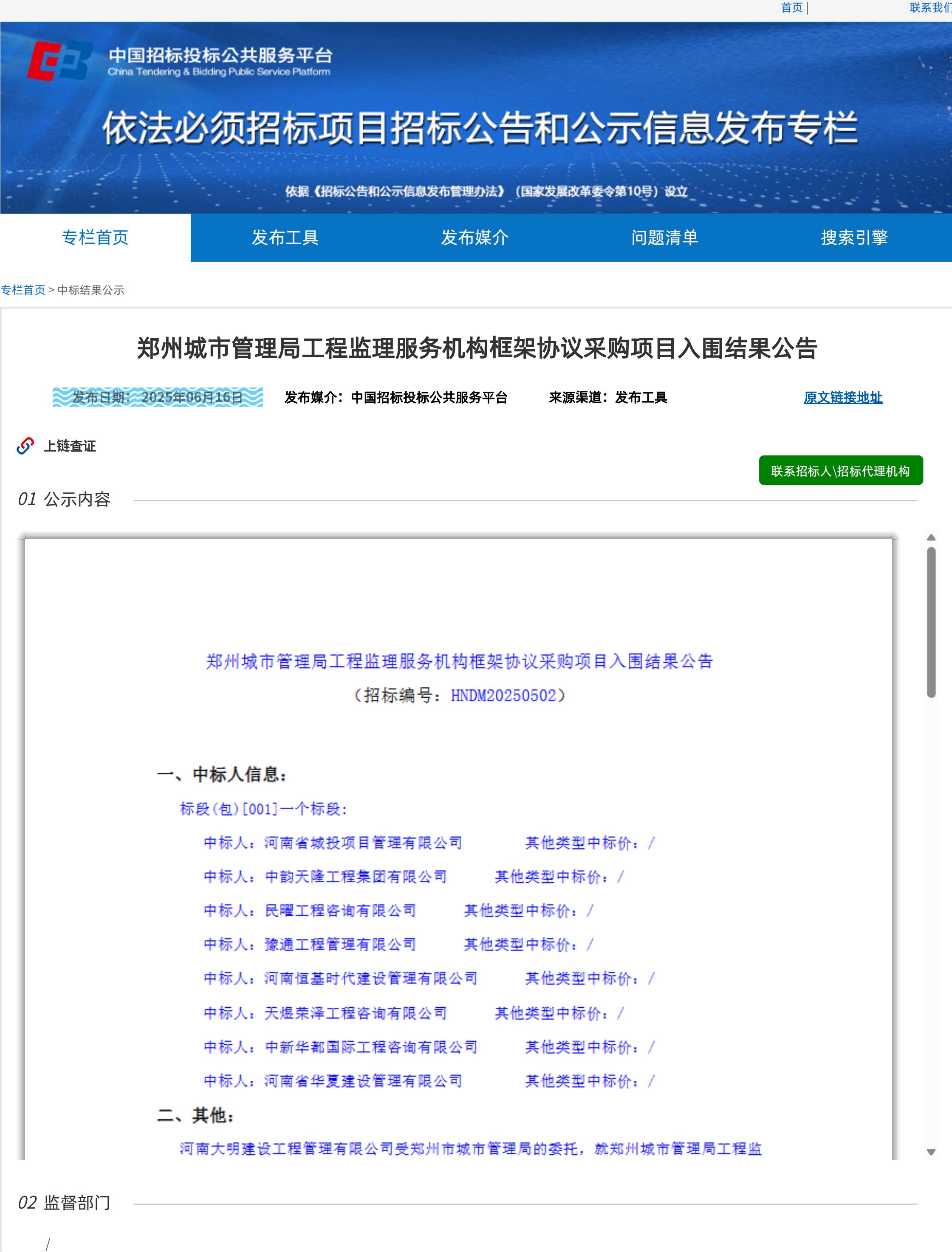Image resolution: width=952 pixels, height=1252 pixels.
Task: Open the 搜索引擎 tab
Action: pyautogui.click(x=855, y=237)
